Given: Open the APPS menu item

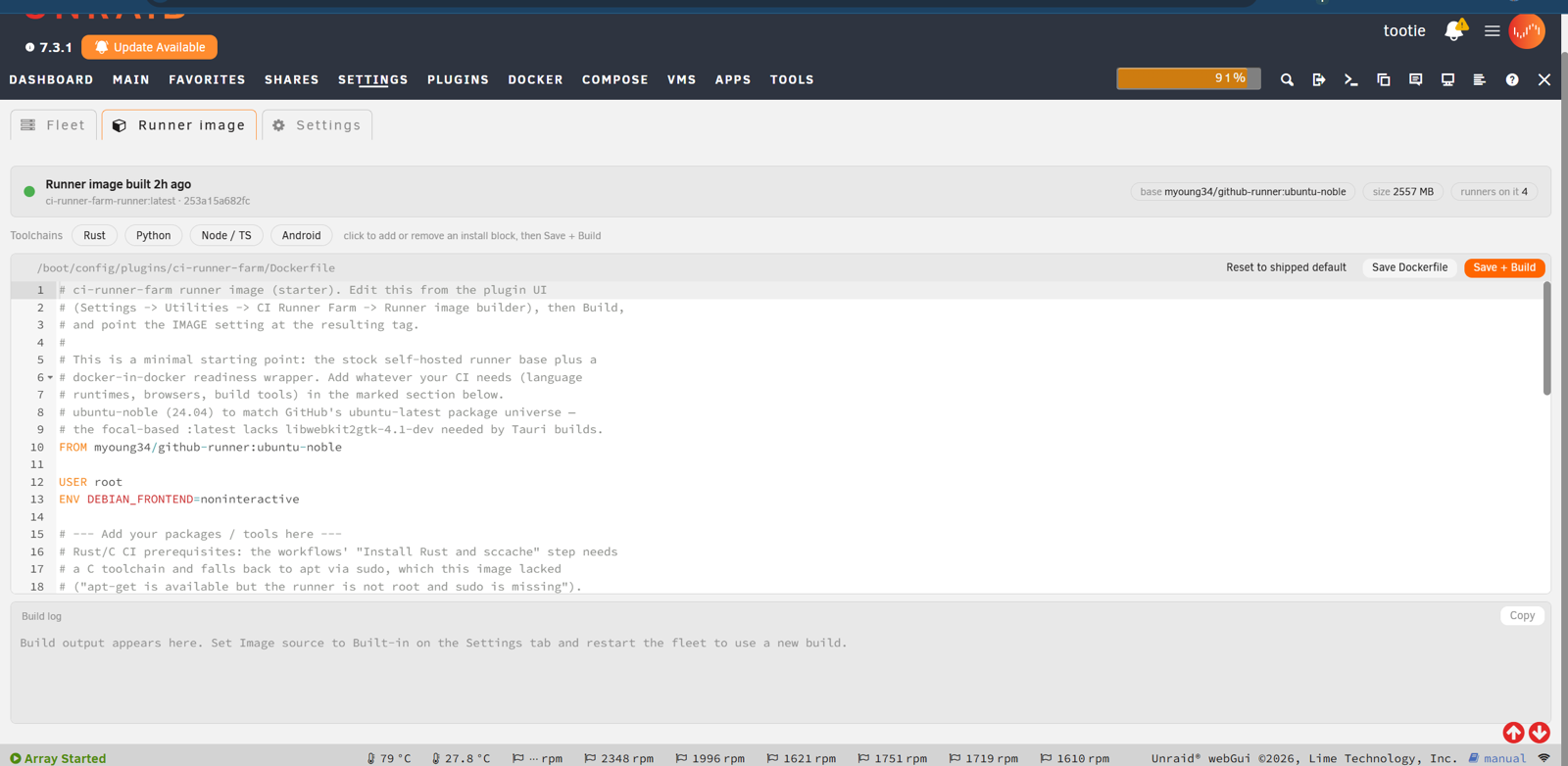Looking at the screenshot, I should click(733, 79).
